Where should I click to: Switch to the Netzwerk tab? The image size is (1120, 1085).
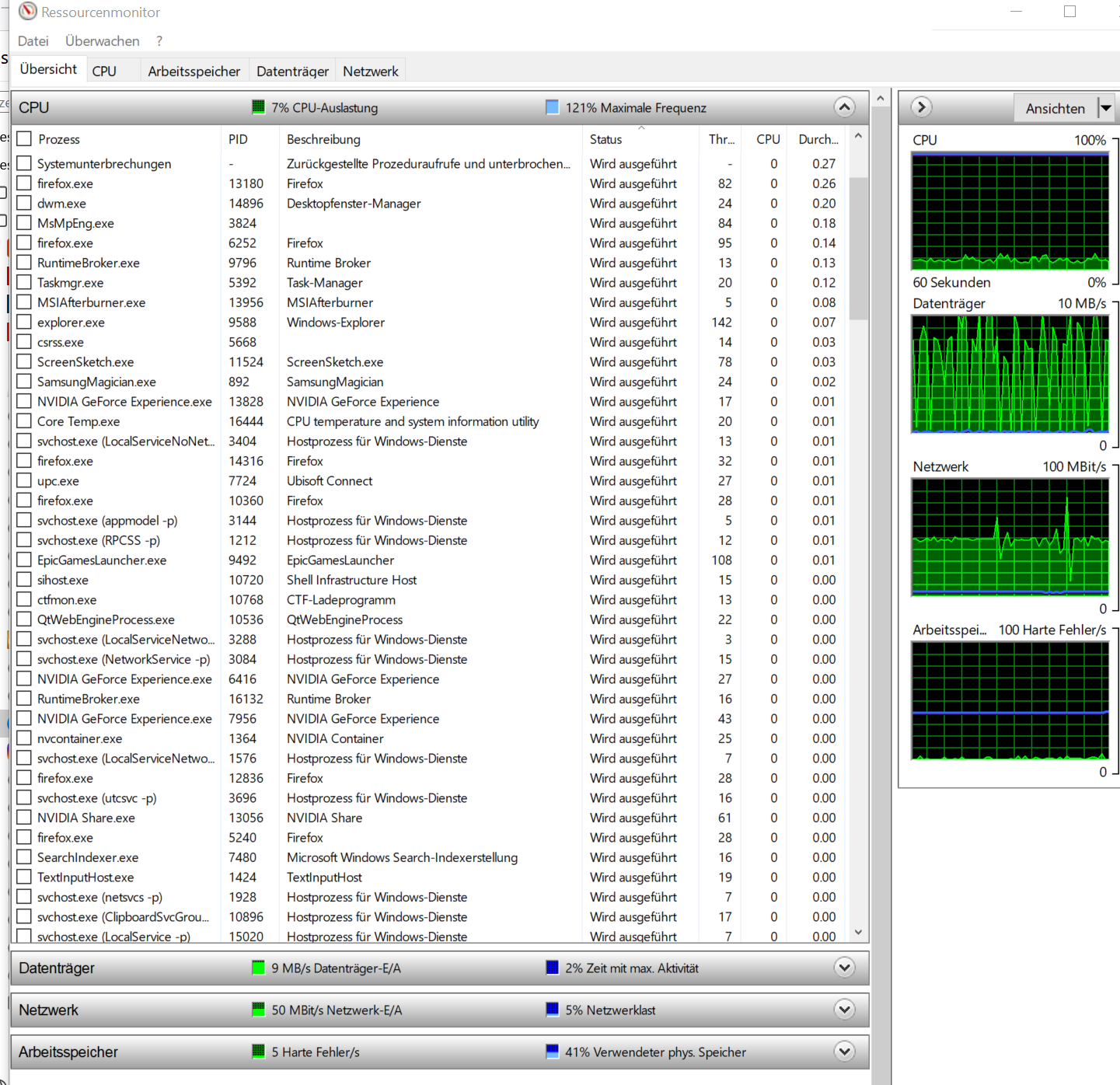[x=370, y=71]
